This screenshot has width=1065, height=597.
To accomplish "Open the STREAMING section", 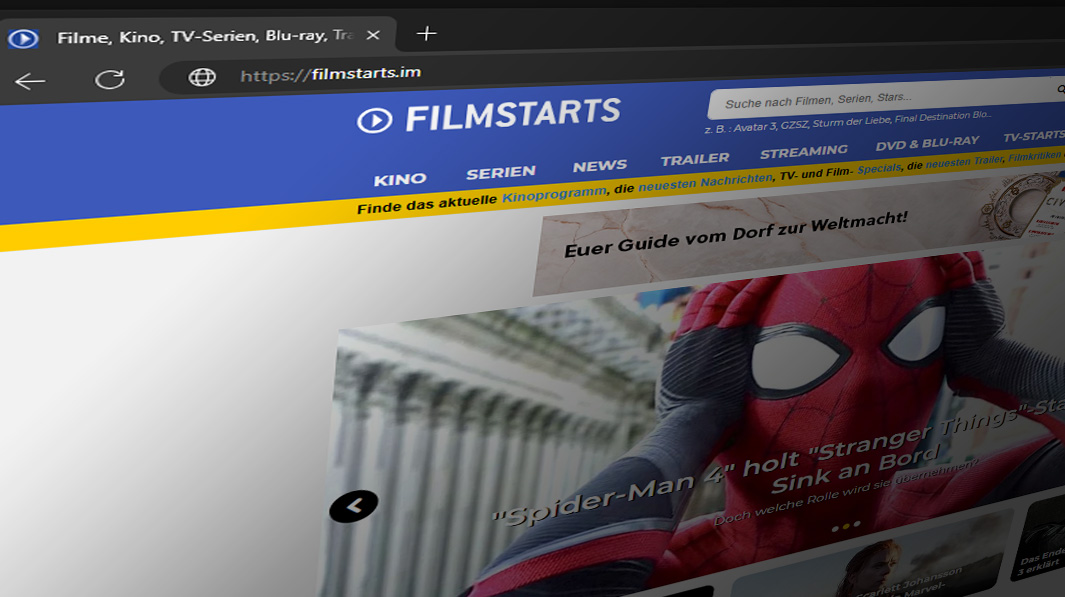I will 804,151.
